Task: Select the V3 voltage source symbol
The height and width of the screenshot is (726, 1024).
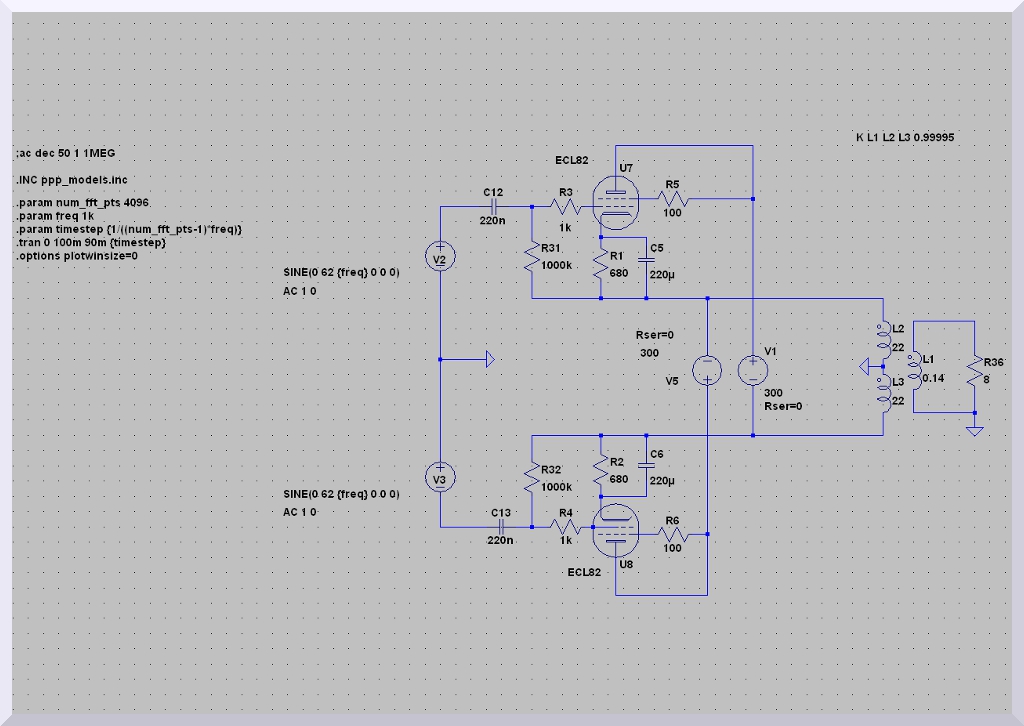Action: coord(440,480)
